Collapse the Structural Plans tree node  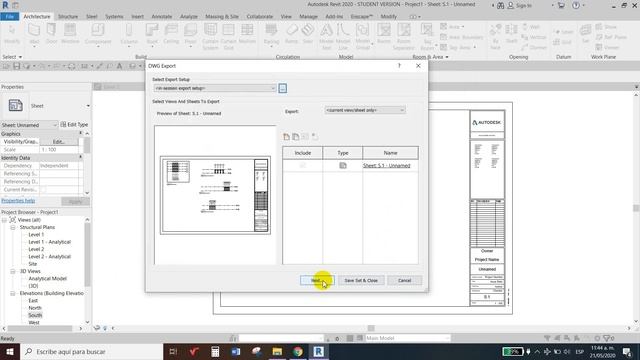pos(13,227)
